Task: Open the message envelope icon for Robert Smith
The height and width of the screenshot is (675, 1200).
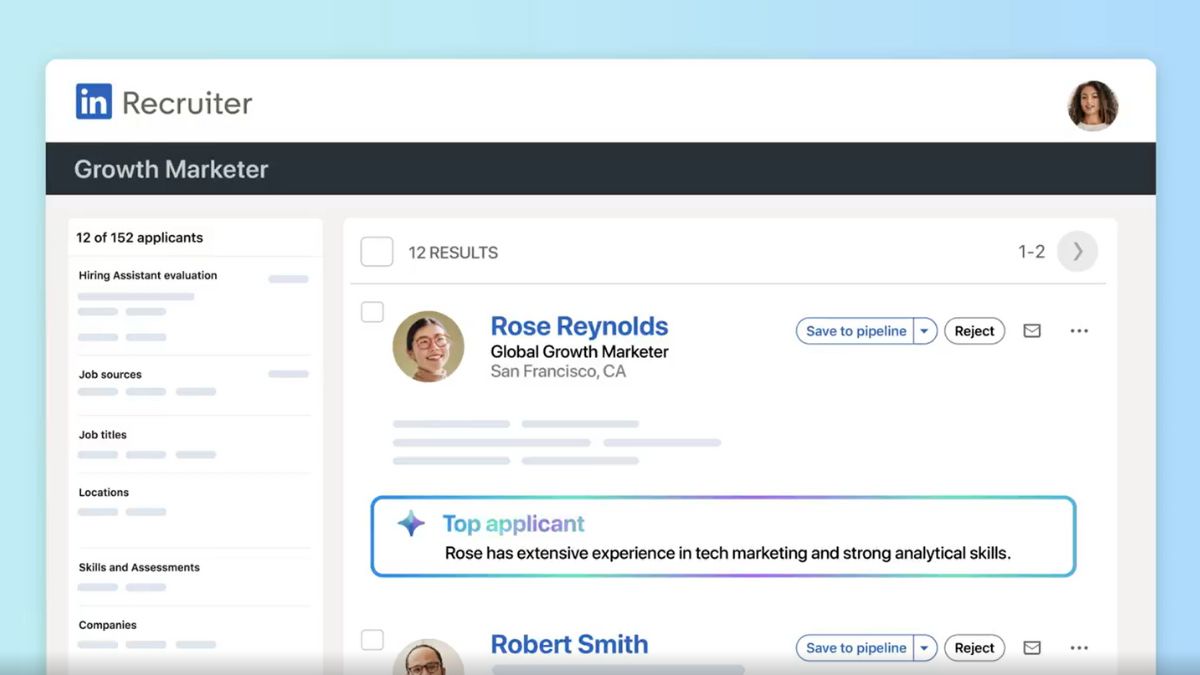Action: coord(1031,648)
